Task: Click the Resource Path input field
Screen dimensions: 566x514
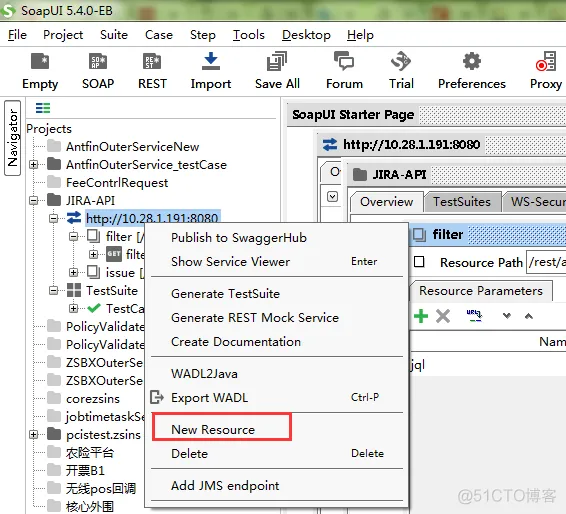Action: click(x=546, y=262)
